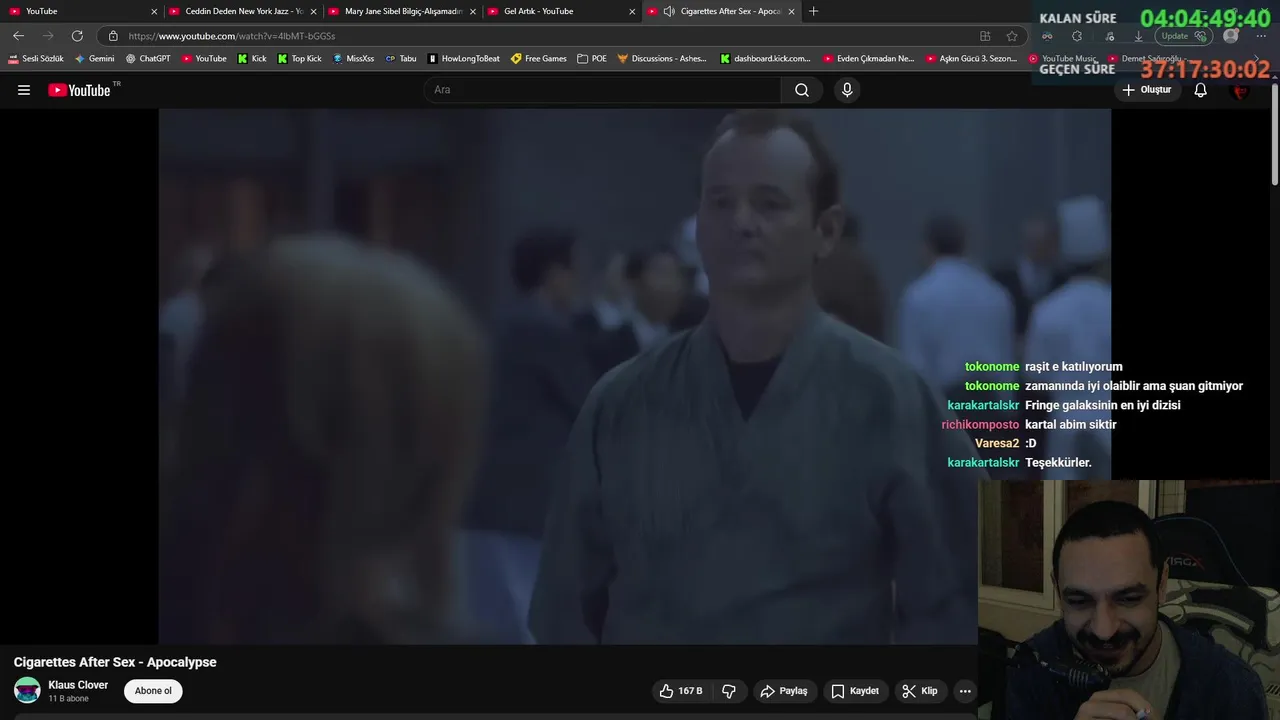Show more bookmarks via overflow chevron
Image resolution: width=1280 pixels, height=720 pixels.
tap(1257, 59)
